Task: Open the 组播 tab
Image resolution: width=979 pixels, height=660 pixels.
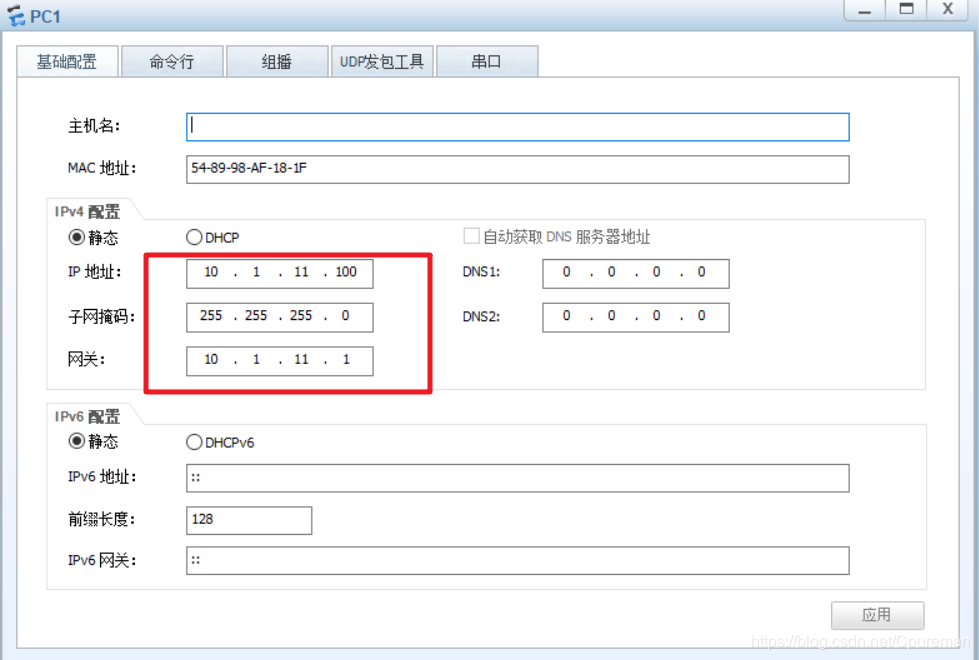Action: (x=277, y=61)
